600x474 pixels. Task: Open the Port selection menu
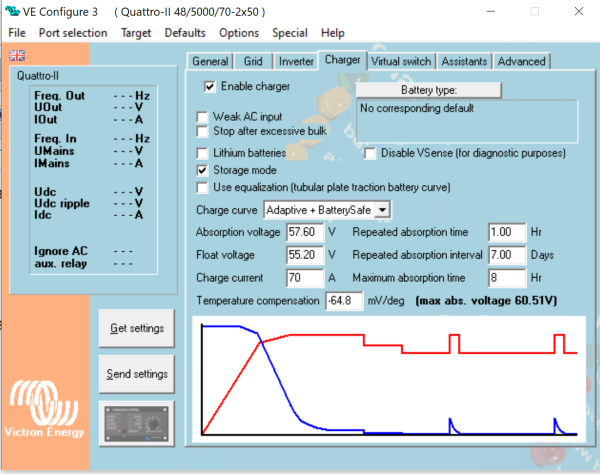[73, 33]
